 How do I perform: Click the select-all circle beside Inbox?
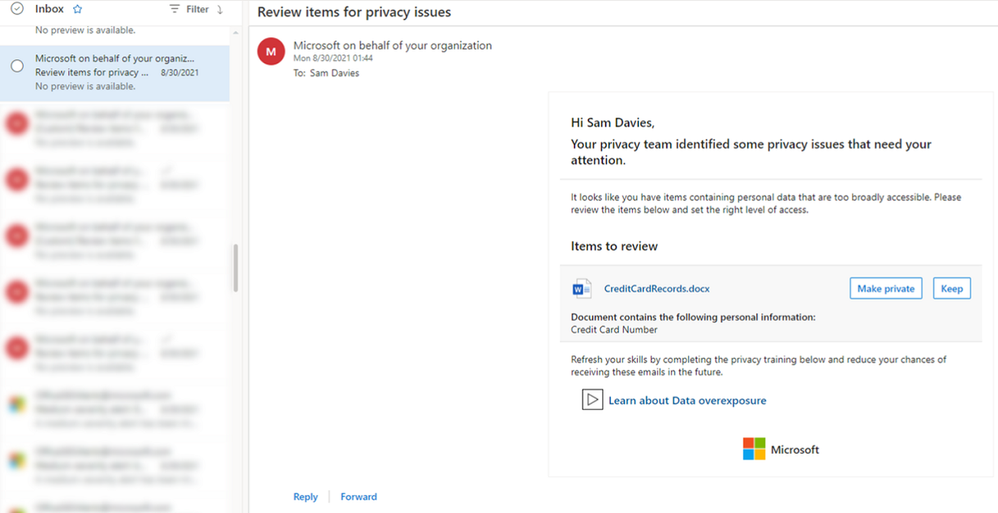coord(16,9)
